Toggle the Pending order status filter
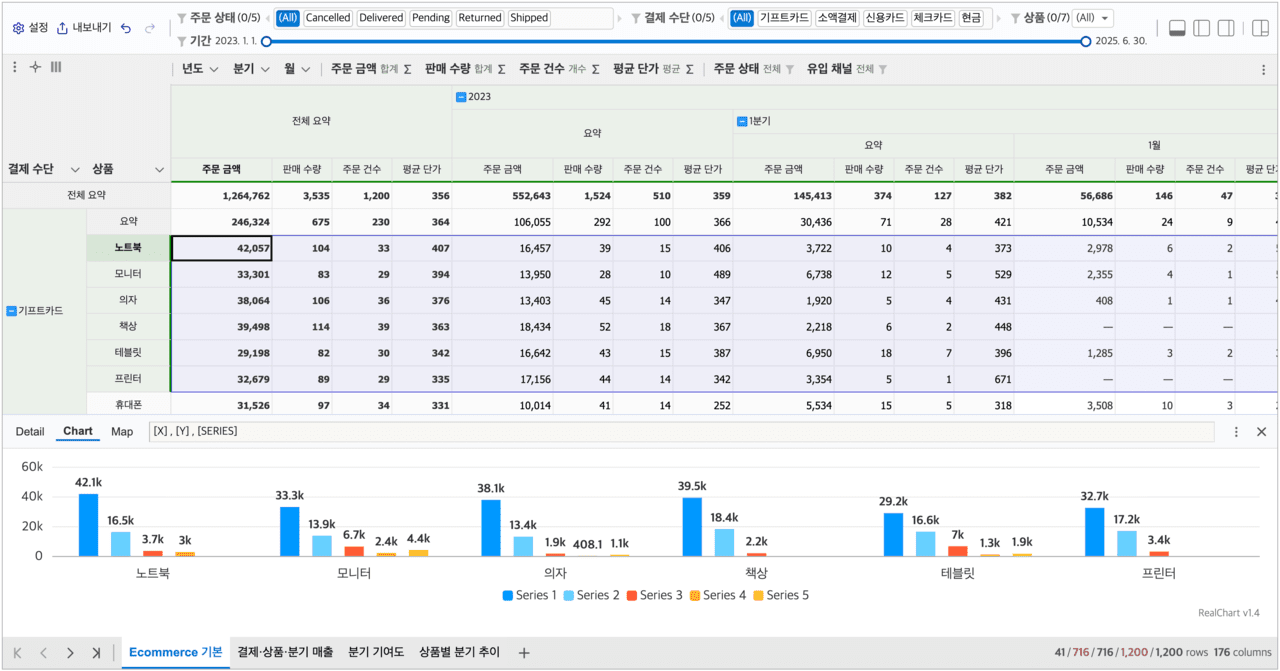 pos(431,18)
